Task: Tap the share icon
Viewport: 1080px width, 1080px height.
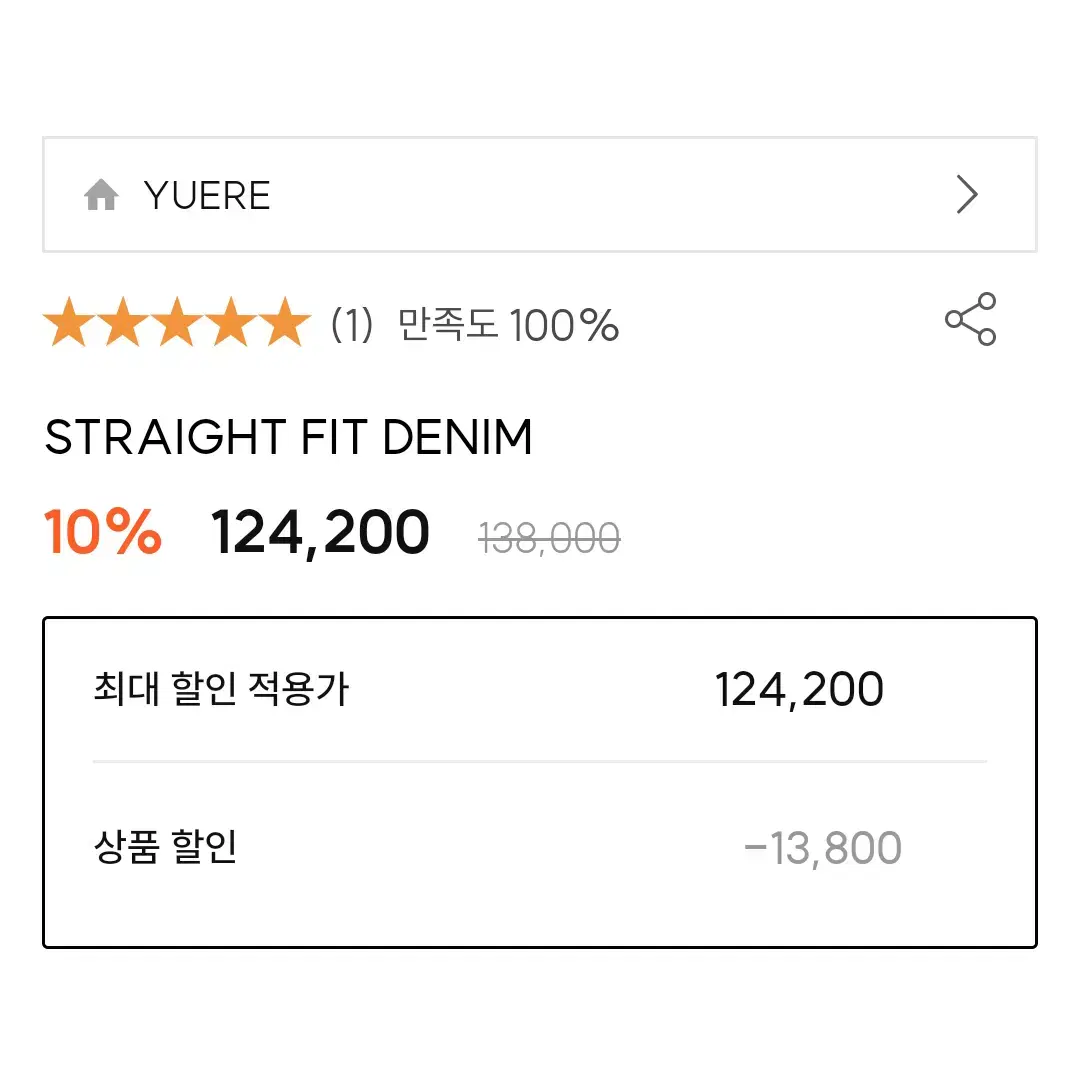Action: 970,319
